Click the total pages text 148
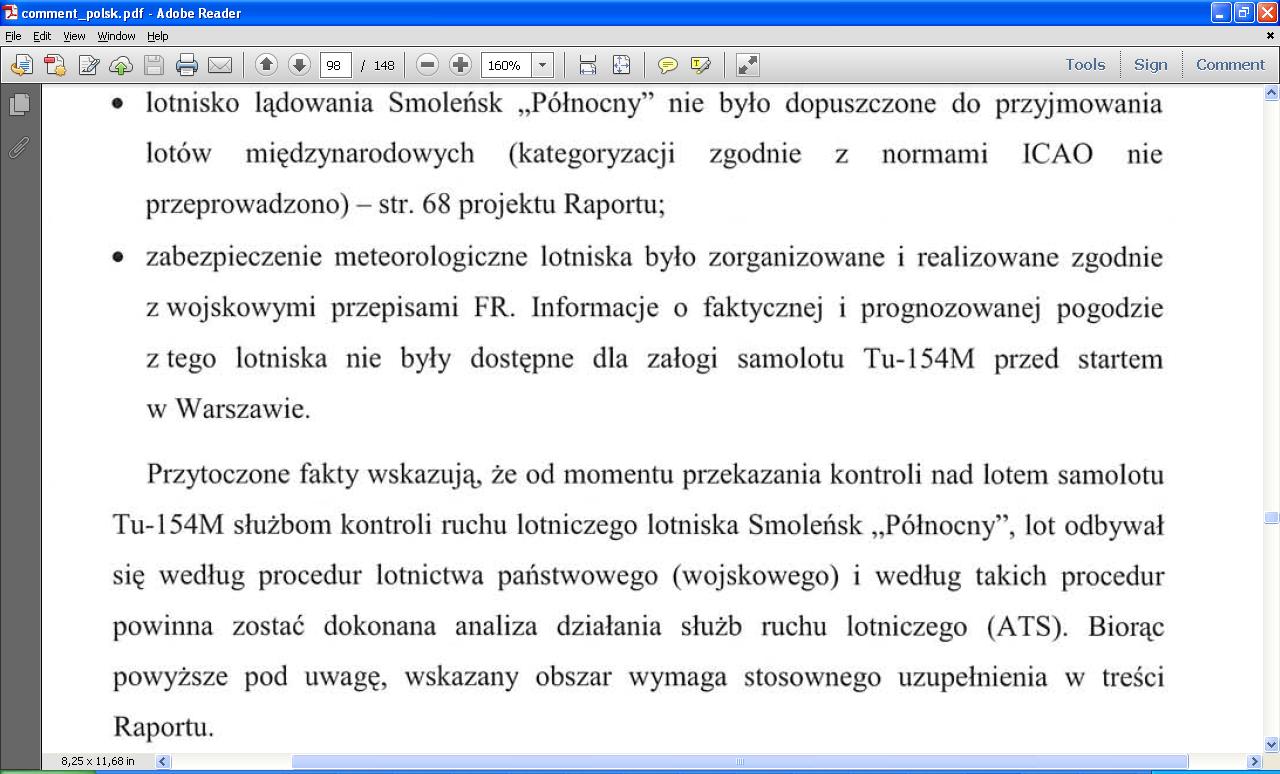 coord(384,65)
